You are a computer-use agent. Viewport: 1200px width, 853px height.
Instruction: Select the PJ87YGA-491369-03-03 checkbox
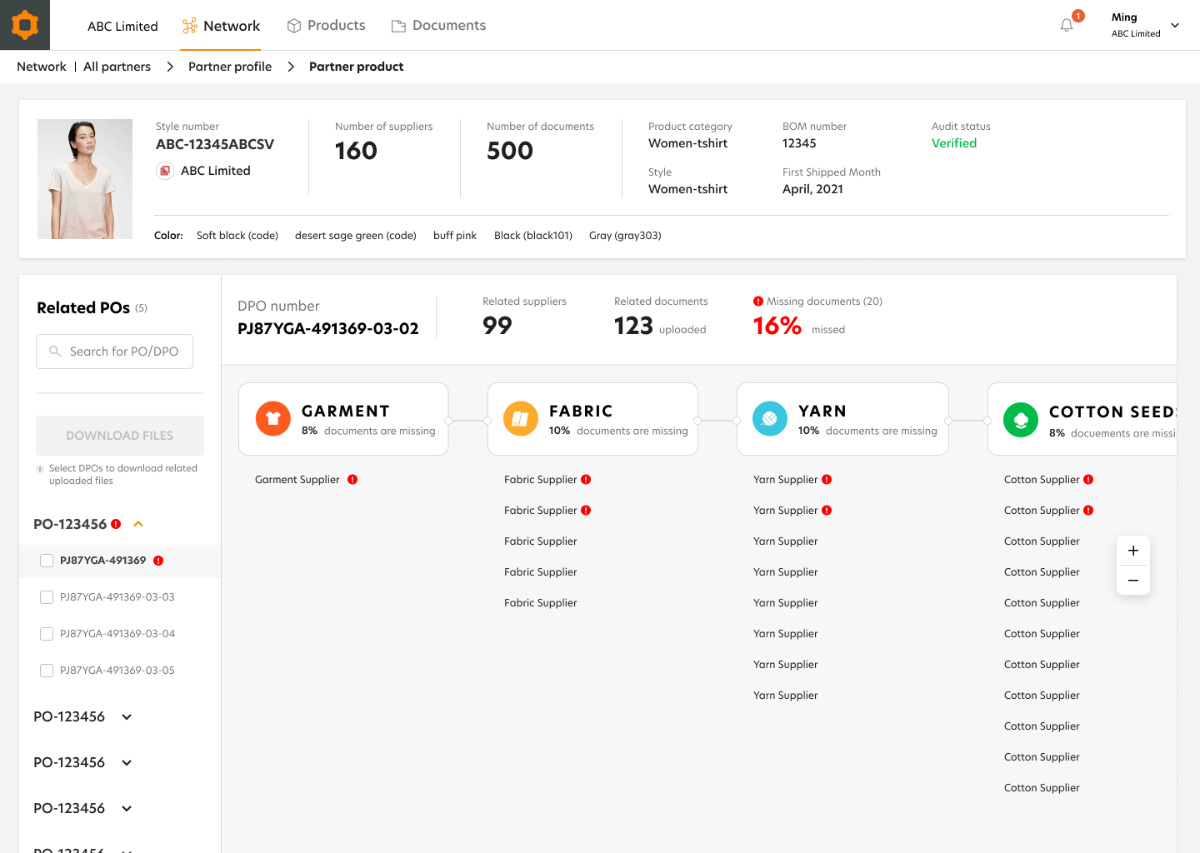(x=47, y=598)
